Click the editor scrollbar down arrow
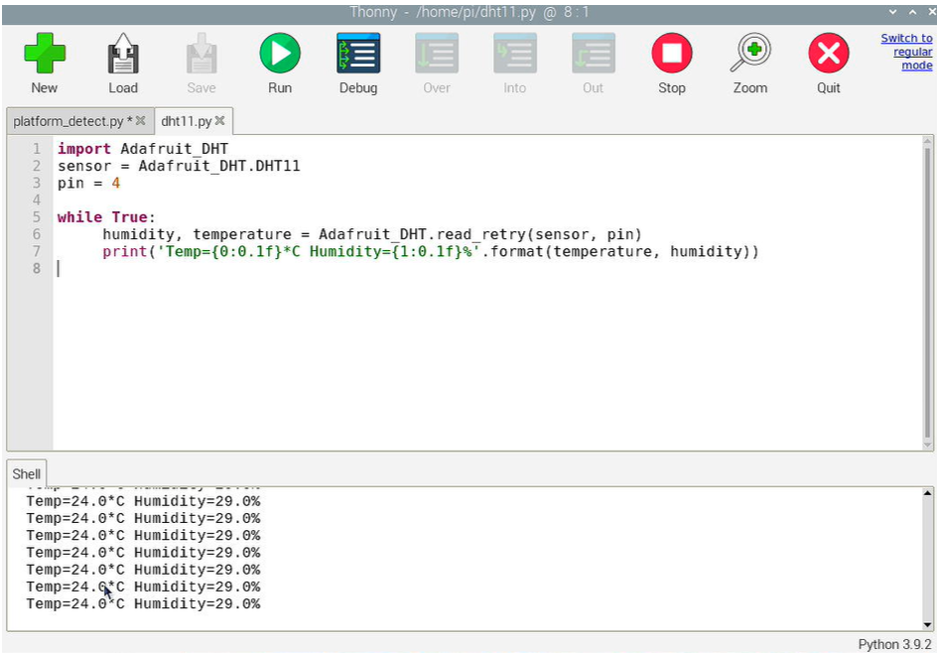Viewport: 937px width, 654px height. (x=927, y=445)
